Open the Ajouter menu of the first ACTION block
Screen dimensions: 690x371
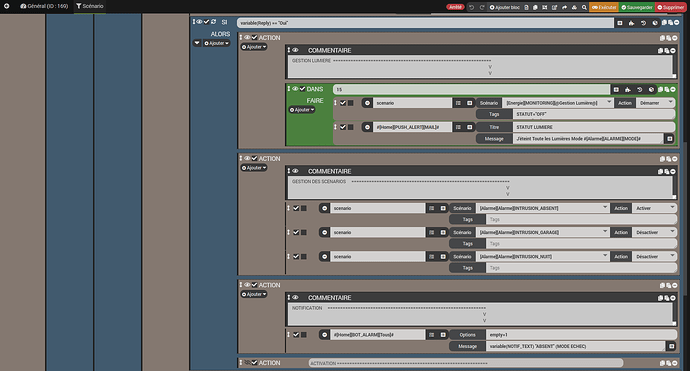[254, 47]
